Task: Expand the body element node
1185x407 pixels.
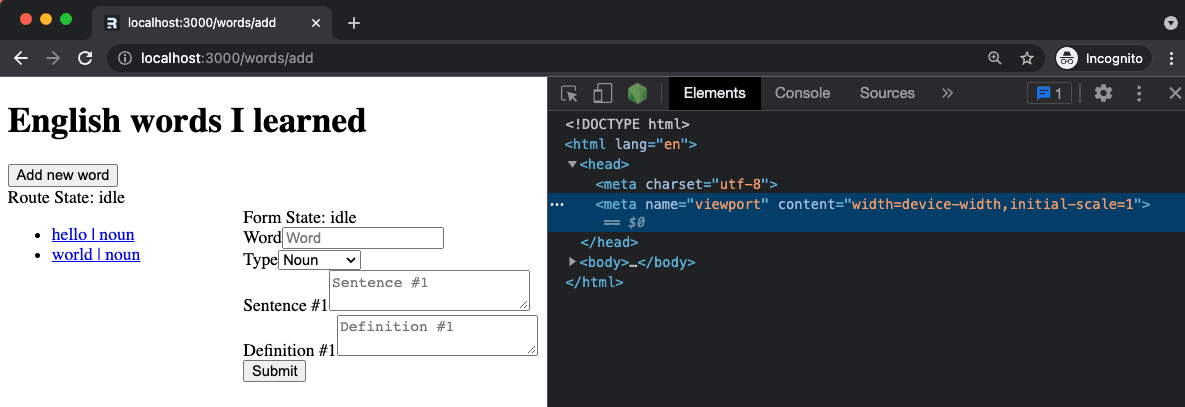Action: tap(572, 262)
